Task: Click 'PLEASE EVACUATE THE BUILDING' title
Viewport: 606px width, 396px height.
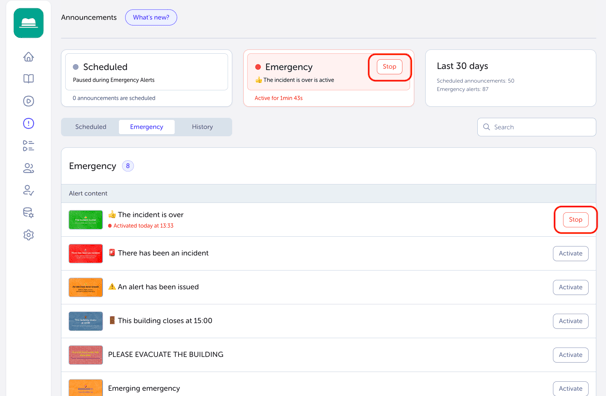Action: pyautogui.click(x=165, y=354)
